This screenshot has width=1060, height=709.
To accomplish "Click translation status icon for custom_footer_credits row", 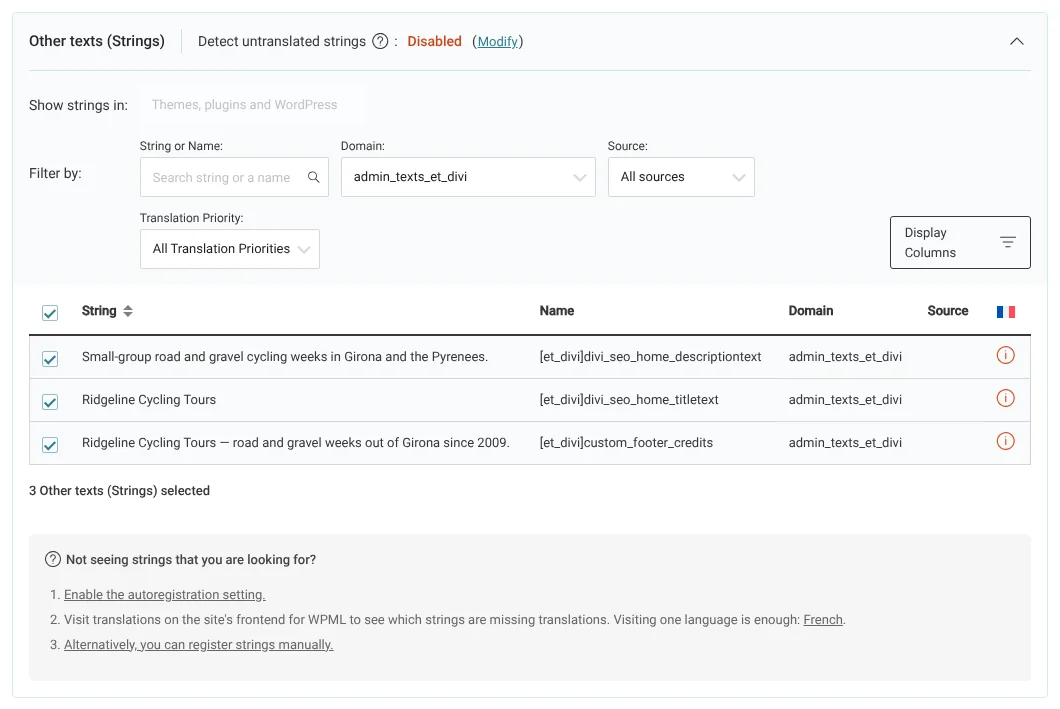I will (x=1005, y=442).
